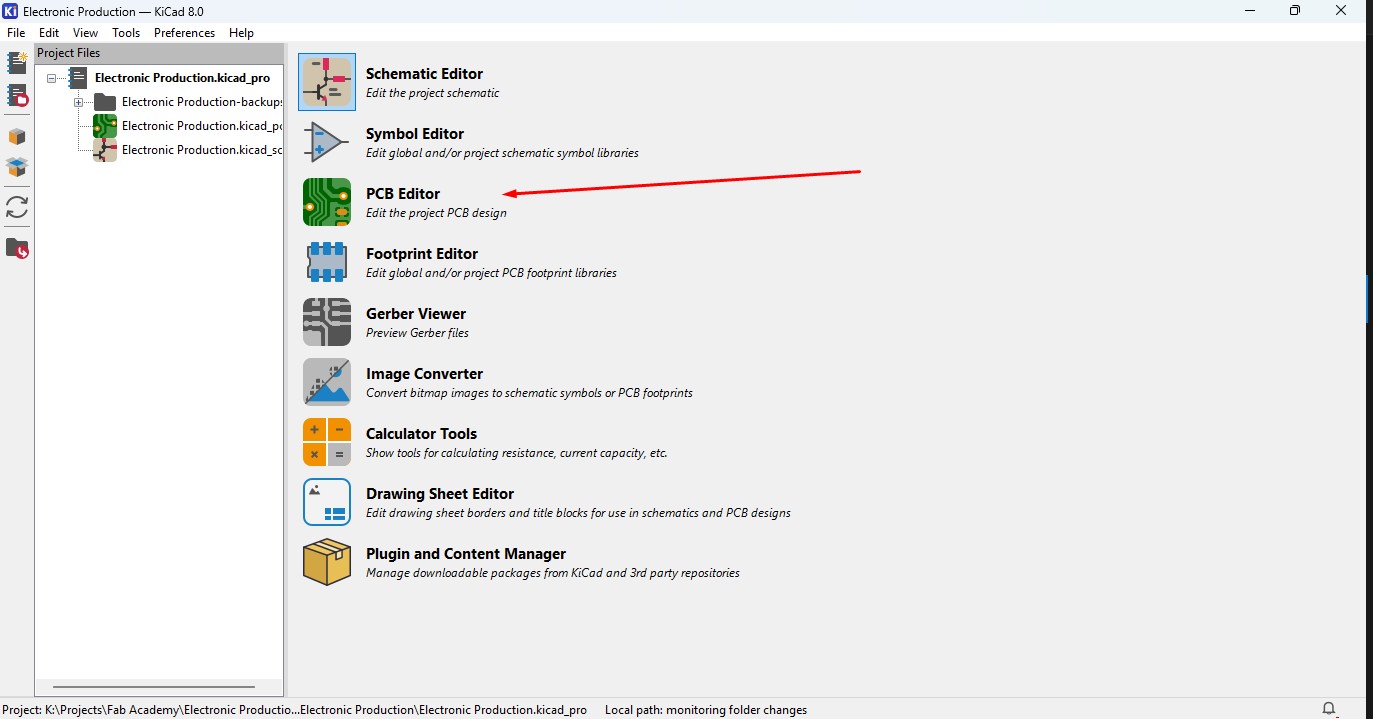This screenshot has height=719, width=1373.
Task: Click the Project Files panel header
Action: click(x=159, y=53)
